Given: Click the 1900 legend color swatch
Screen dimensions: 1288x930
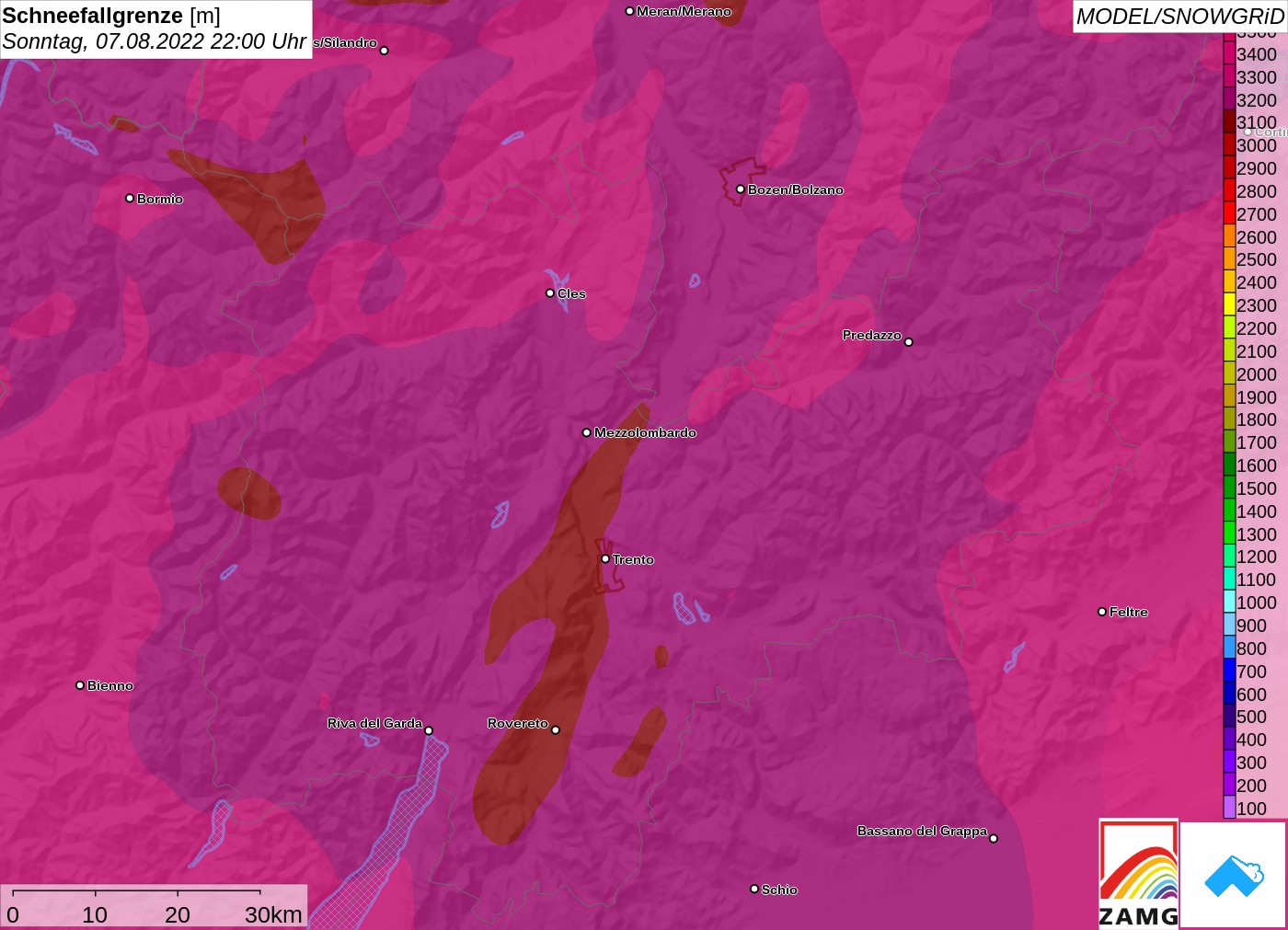Looking at the screenshot, I should click(x=1229, y=396).
